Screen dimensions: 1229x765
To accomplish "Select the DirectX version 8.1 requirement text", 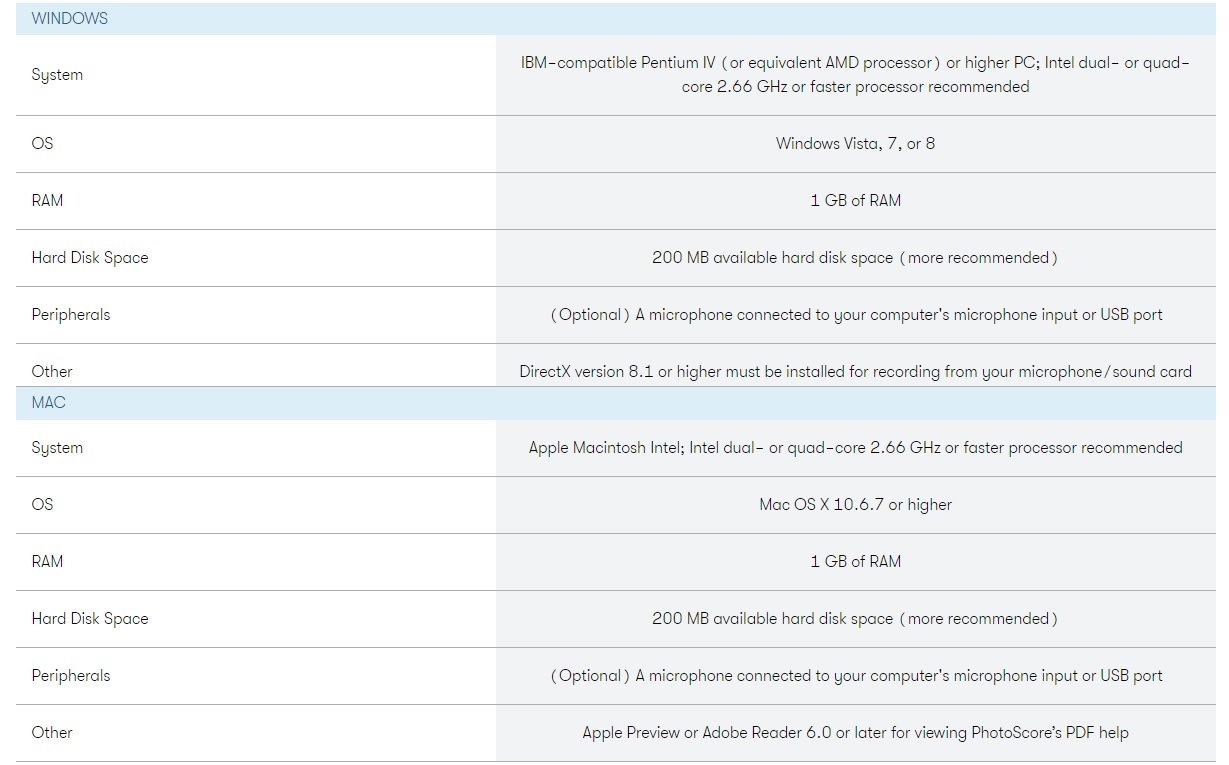I will pos(855,371).
